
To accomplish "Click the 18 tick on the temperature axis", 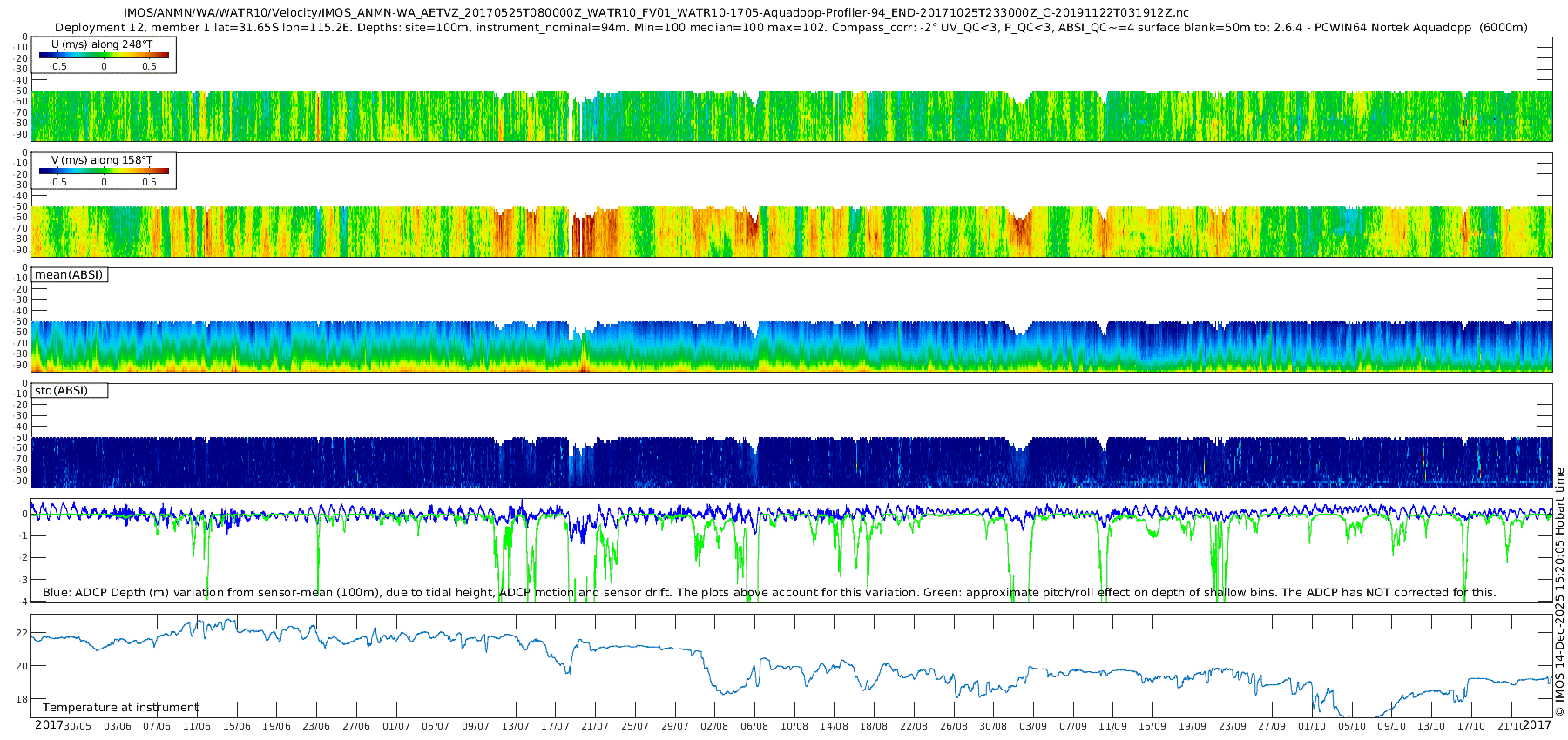I will pyautogui.click(x=22, y=699).
